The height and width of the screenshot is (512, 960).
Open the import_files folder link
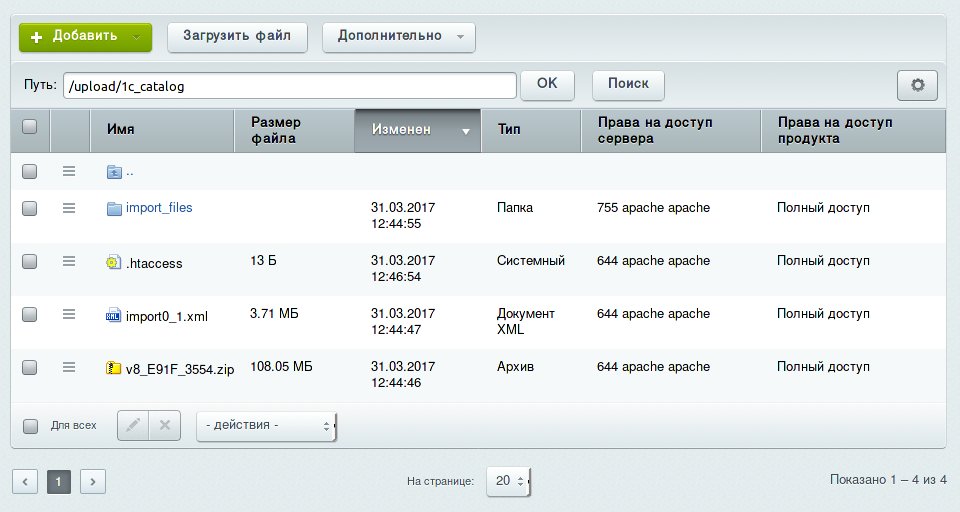[x=159, y=208]
